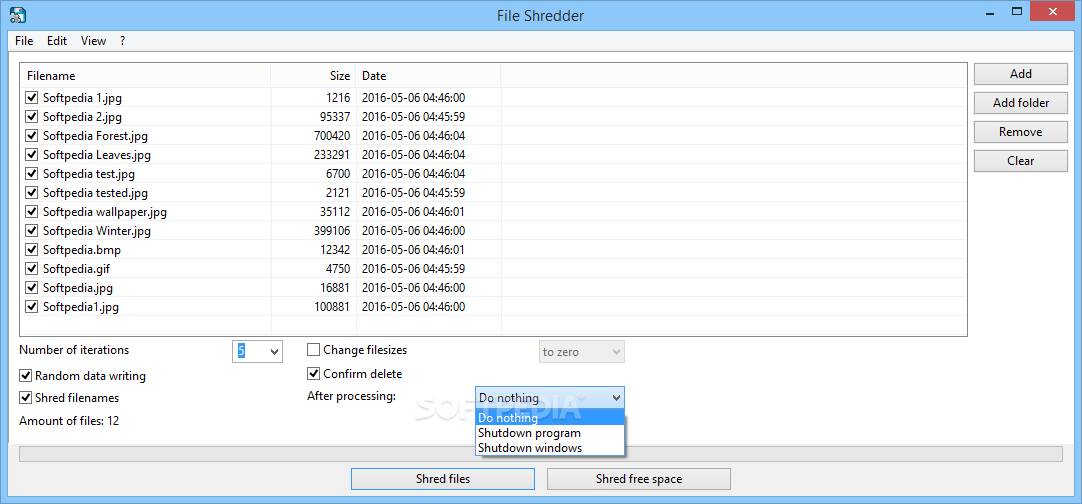Uncheck the Softpedia tested.jpg checkbox
Image resolution: width=1082 pixels, height=504 pixels.
tap(32, 193)
